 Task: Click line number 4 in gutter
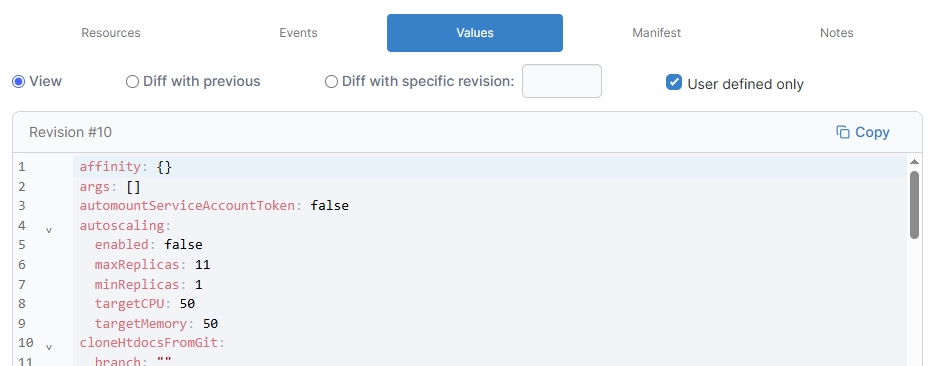pos(22,225)
